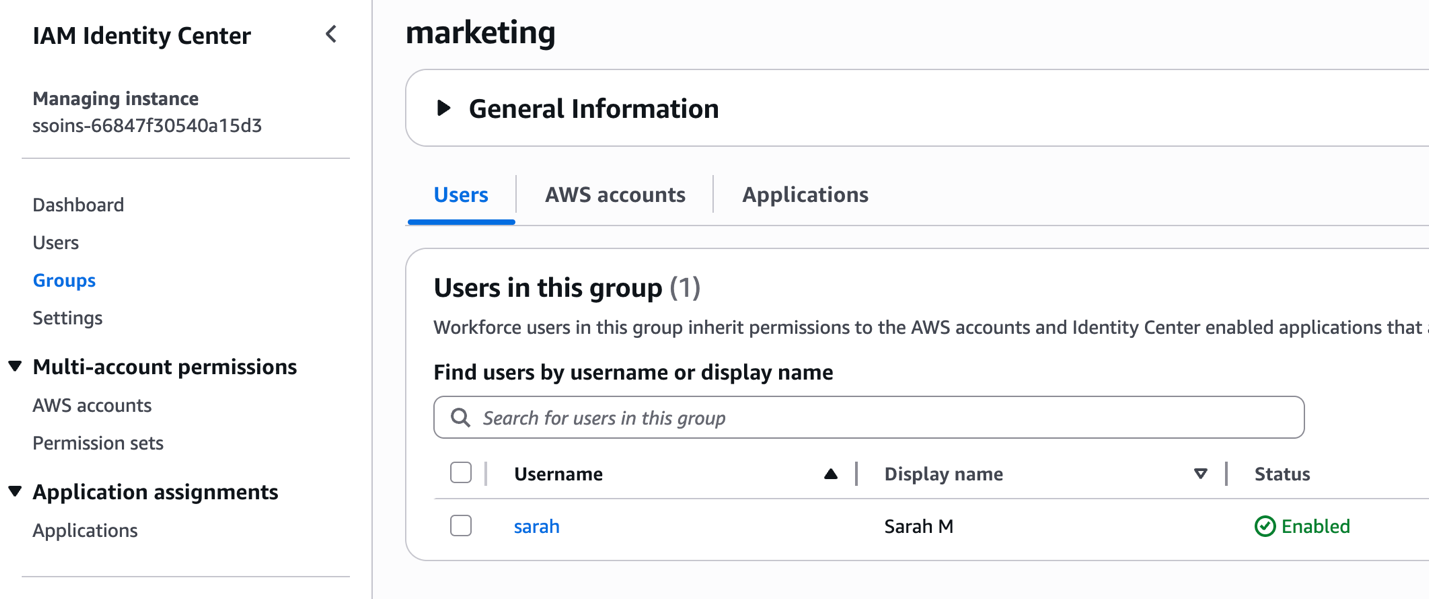Open the Users page from the sidebar

coord(55,242)
